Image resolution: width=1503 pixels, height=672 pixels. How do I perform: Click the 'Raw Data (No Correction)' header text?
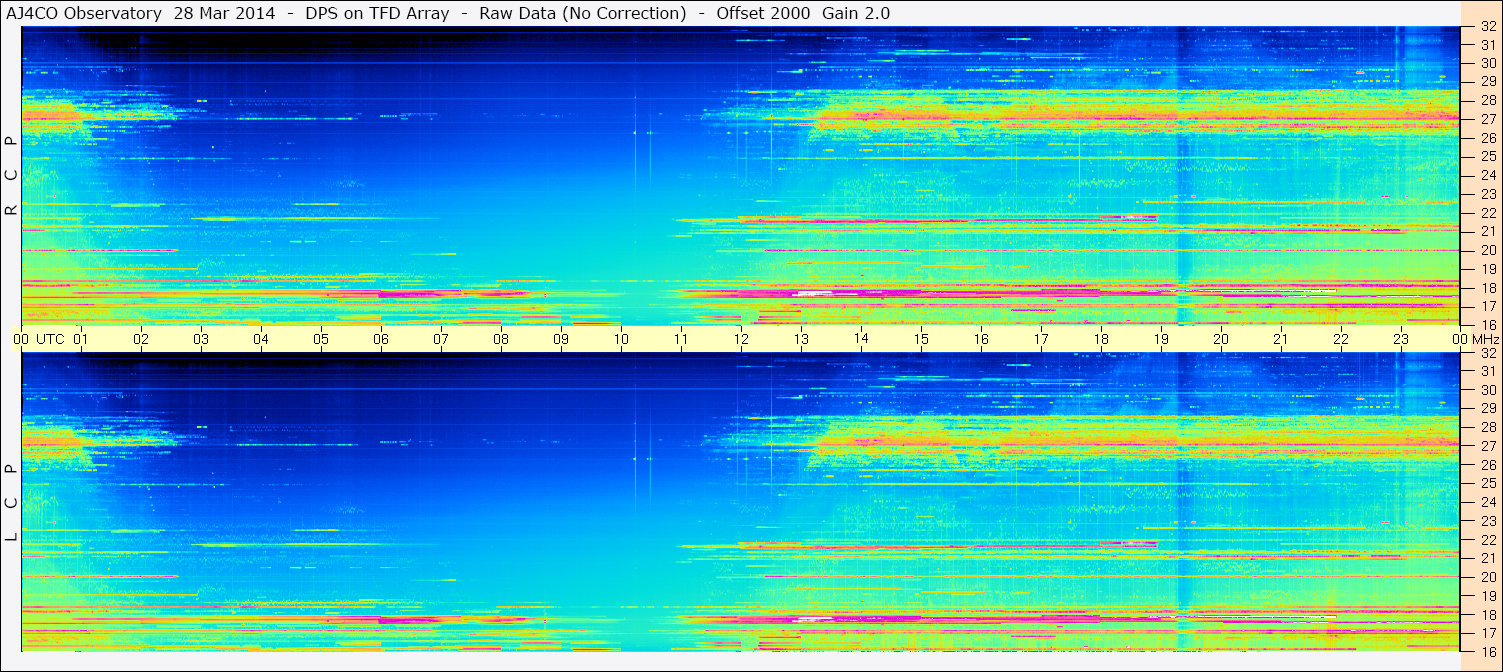coord(583,13)
